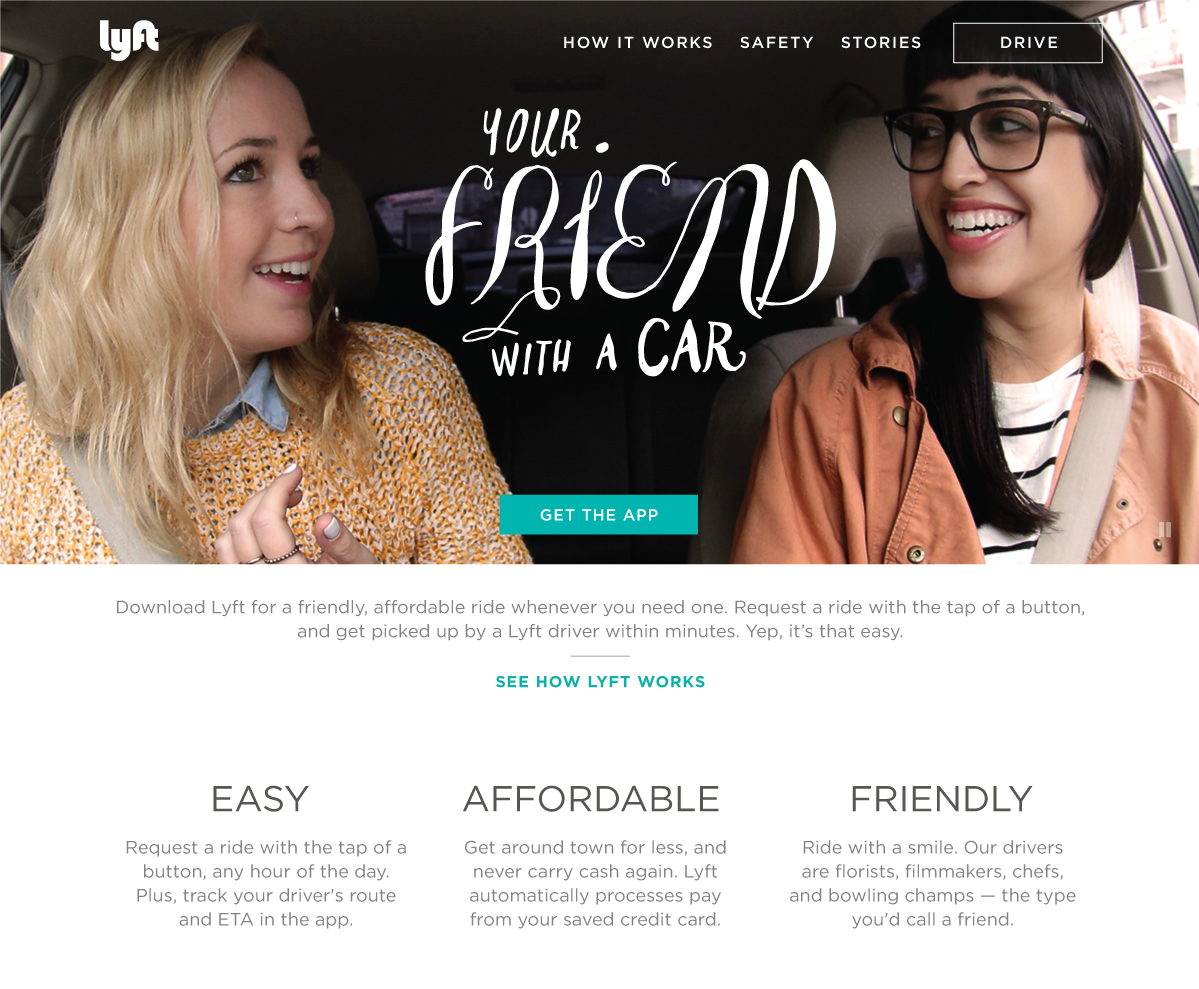Image resolution: width=1199 pixels, height=989 pixels.
Task: Follow the See How Lyft Works link
Action: 600,682
